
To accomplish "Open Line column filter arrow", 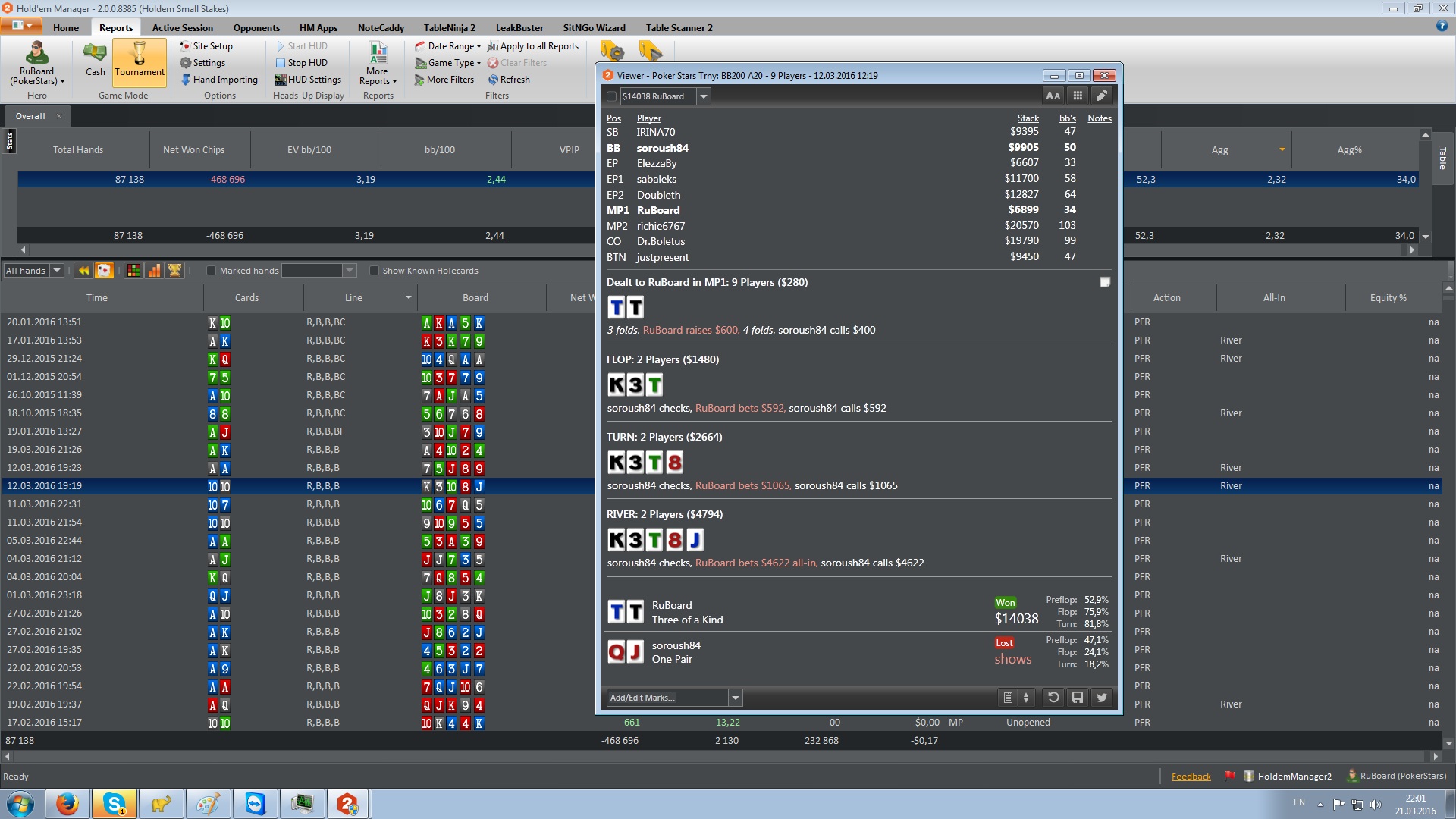I will coord(408,297).
